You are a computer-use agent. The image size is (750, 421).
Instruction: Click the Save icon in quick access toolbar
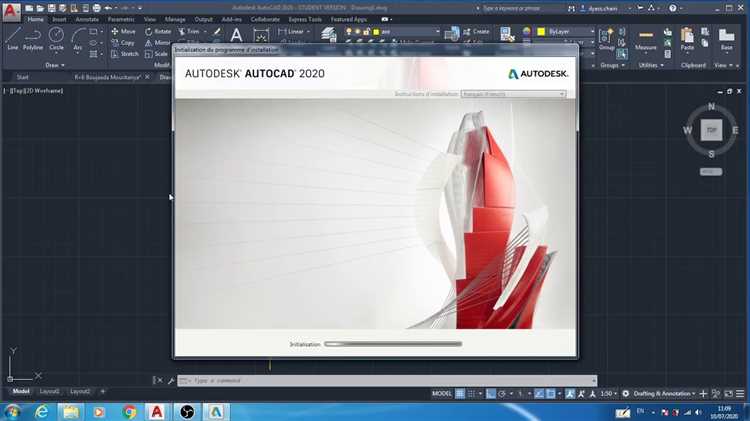(52, 8)
